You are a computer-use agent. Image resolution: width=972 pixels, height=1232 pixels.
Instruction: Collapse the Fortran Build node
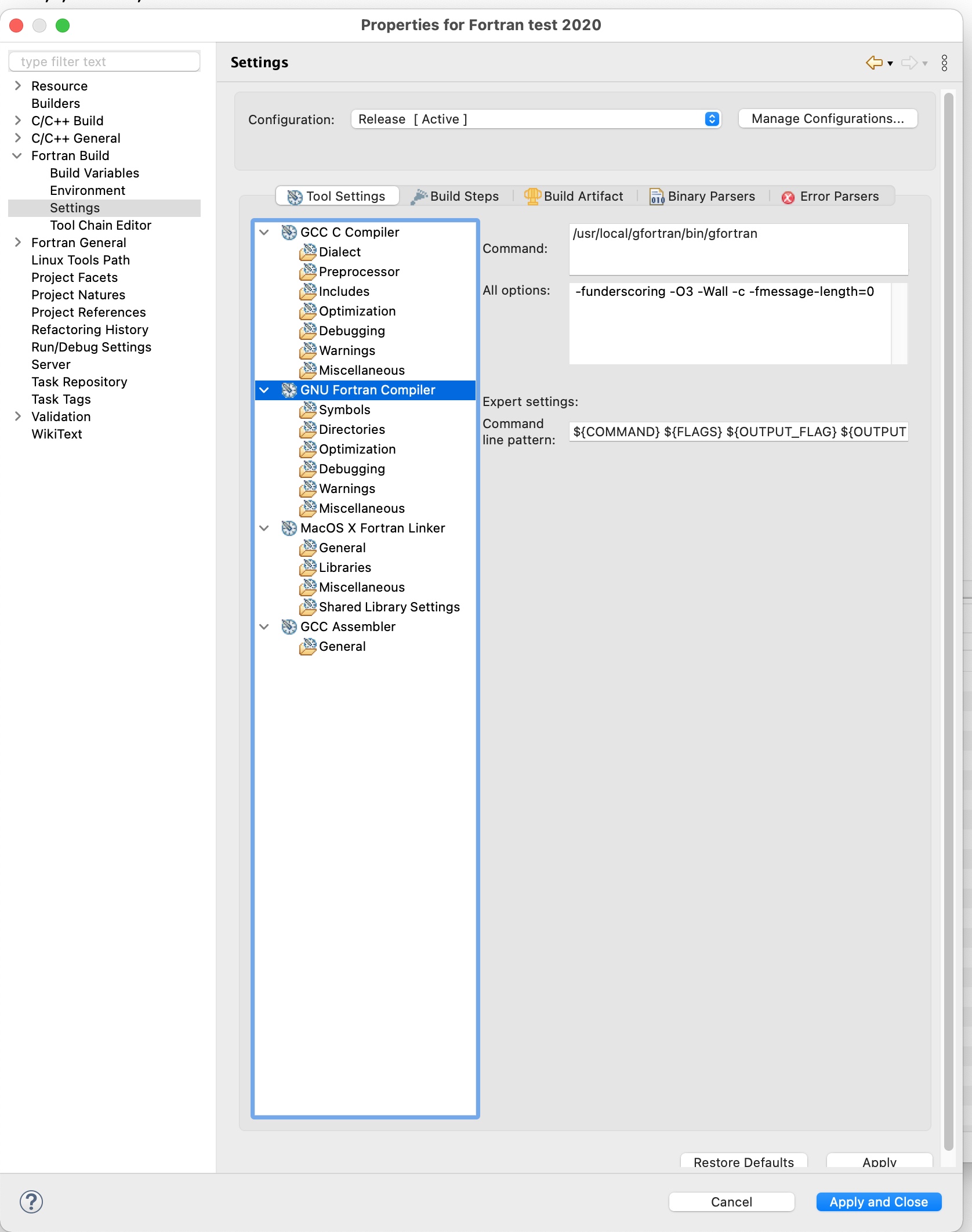(17, 155)
